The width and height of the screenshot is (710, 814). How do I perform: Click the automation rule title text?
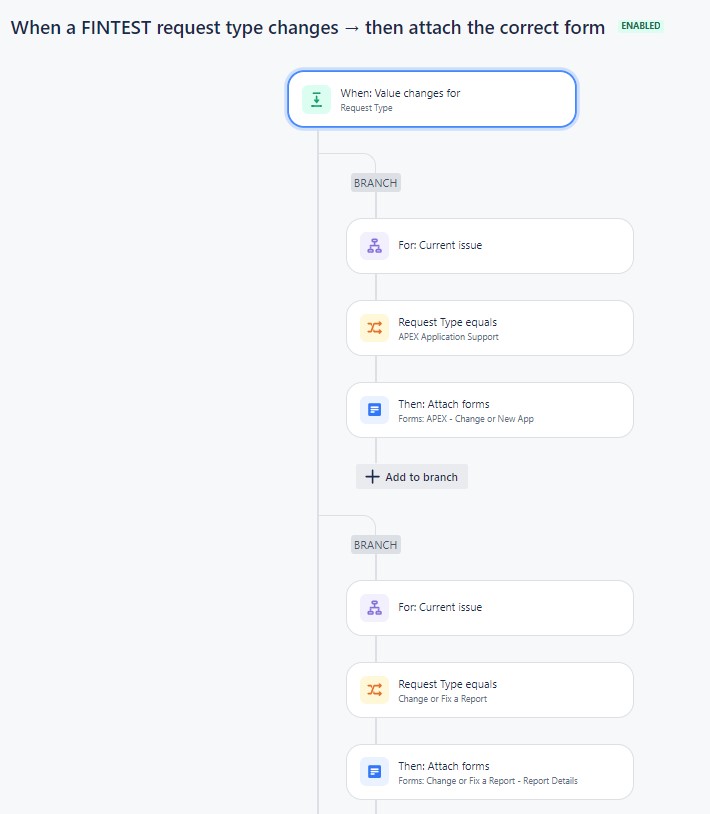coord(307,27)
